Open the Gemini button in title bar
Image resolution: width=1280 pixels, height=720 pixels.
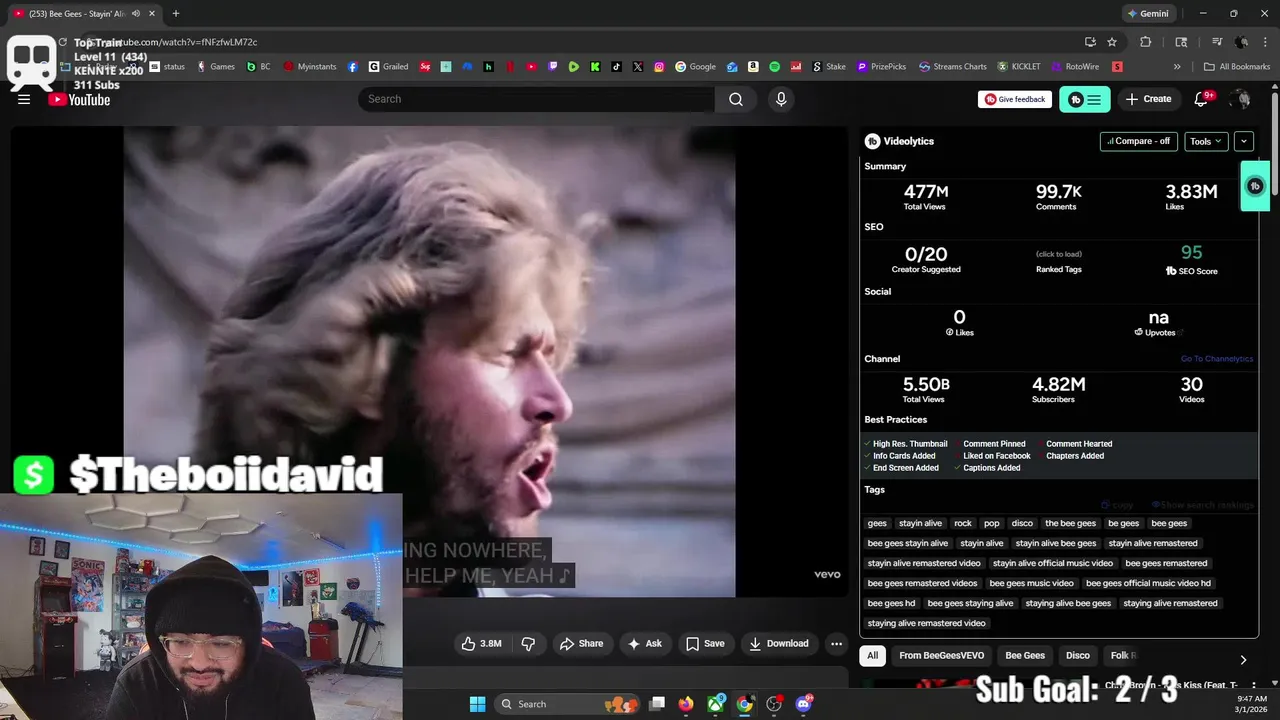pyautogui.click(x=1148, y=14)
